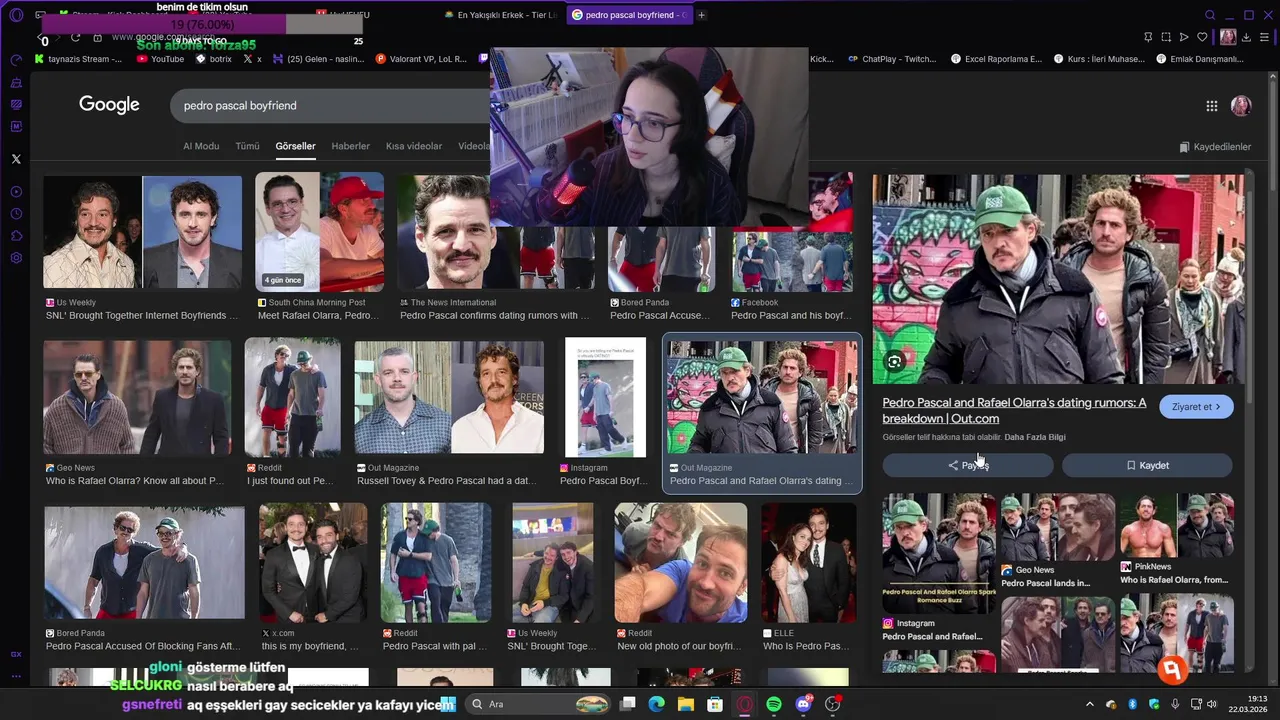Open Discord from the Windows taskbar
The width and height of the screenshot is (1280, 720).
[x=803, y=705]
